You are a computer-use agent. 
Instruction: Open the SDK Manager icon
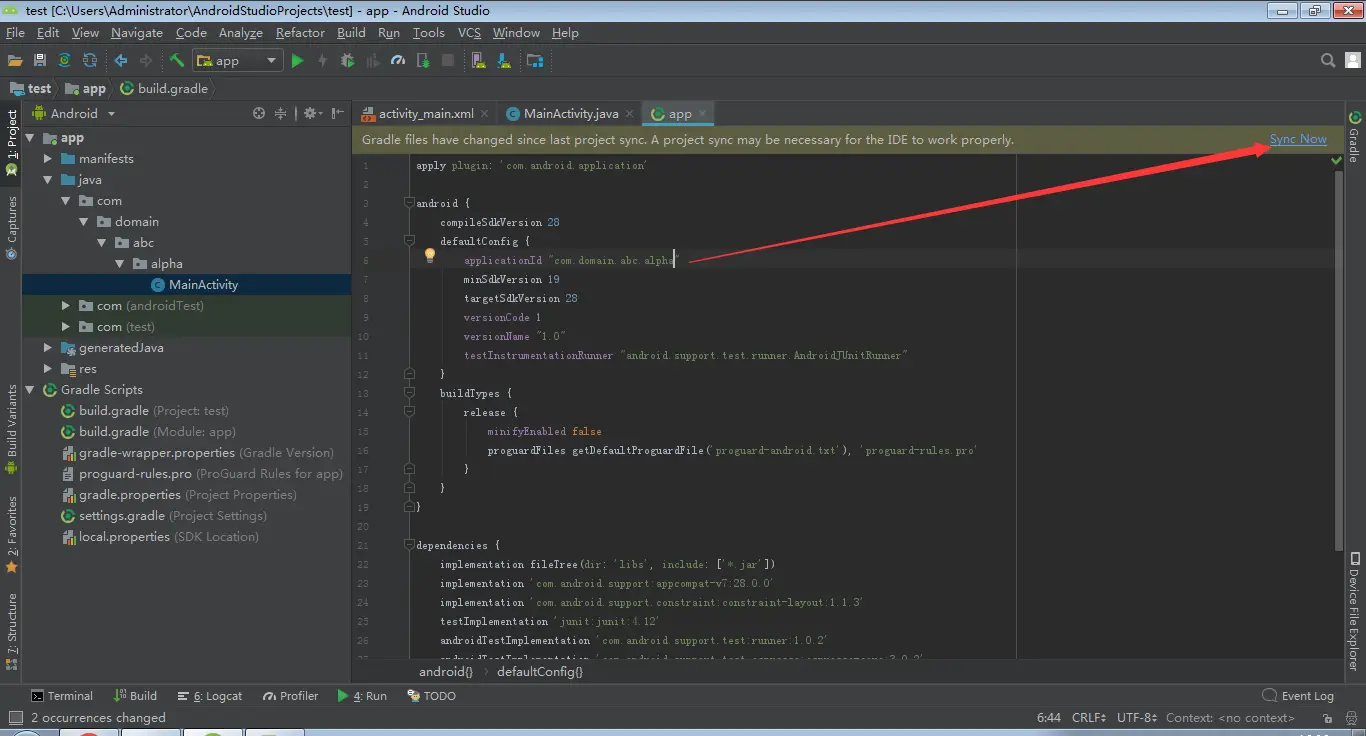pos(505,61)
